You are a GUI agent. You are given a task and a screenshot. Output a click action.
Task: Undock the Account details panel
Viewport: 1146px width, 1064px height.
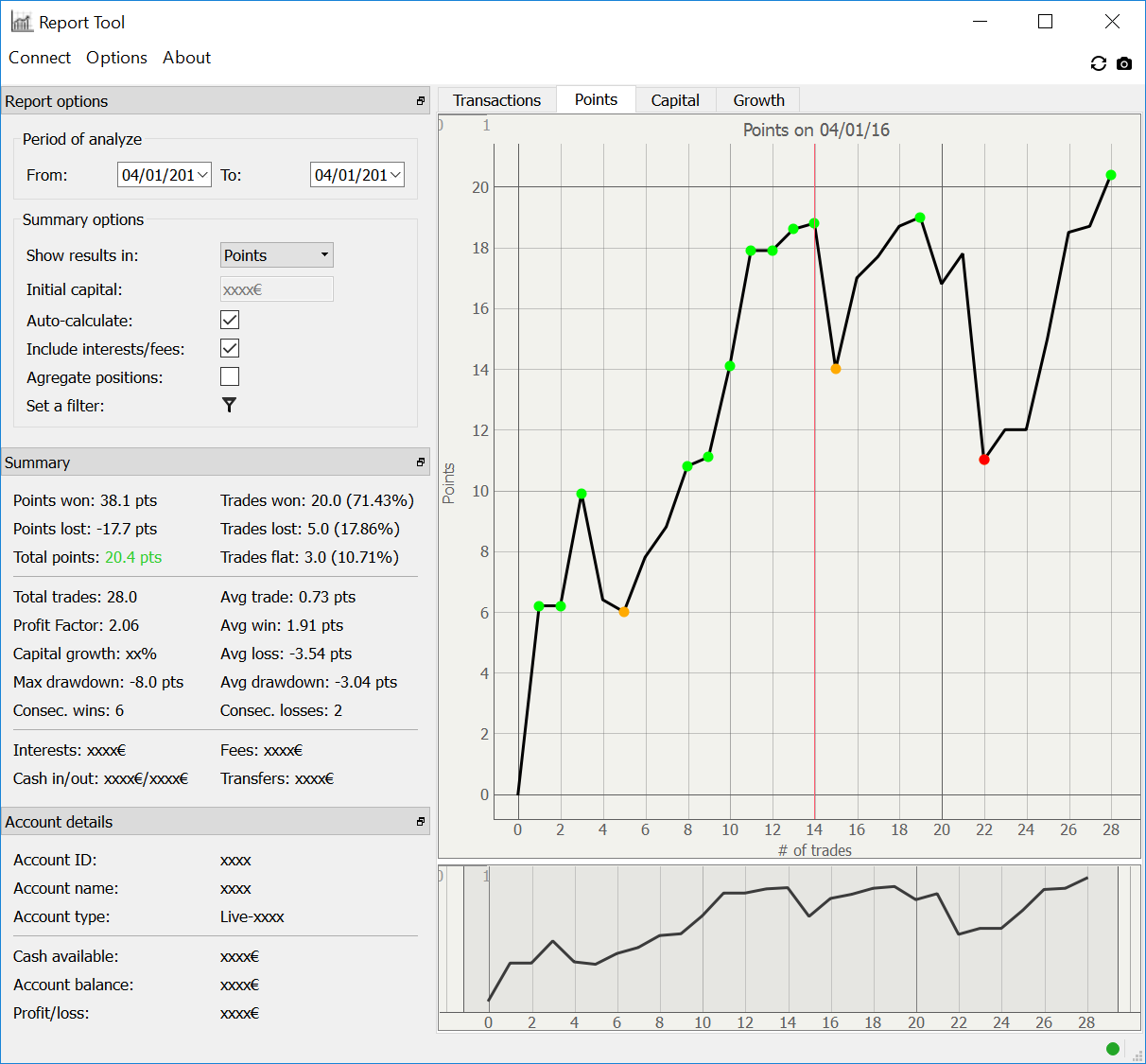421,822
